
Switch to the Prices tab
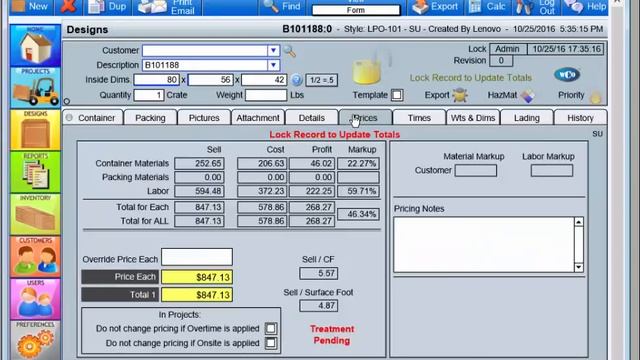click(366, 118)
